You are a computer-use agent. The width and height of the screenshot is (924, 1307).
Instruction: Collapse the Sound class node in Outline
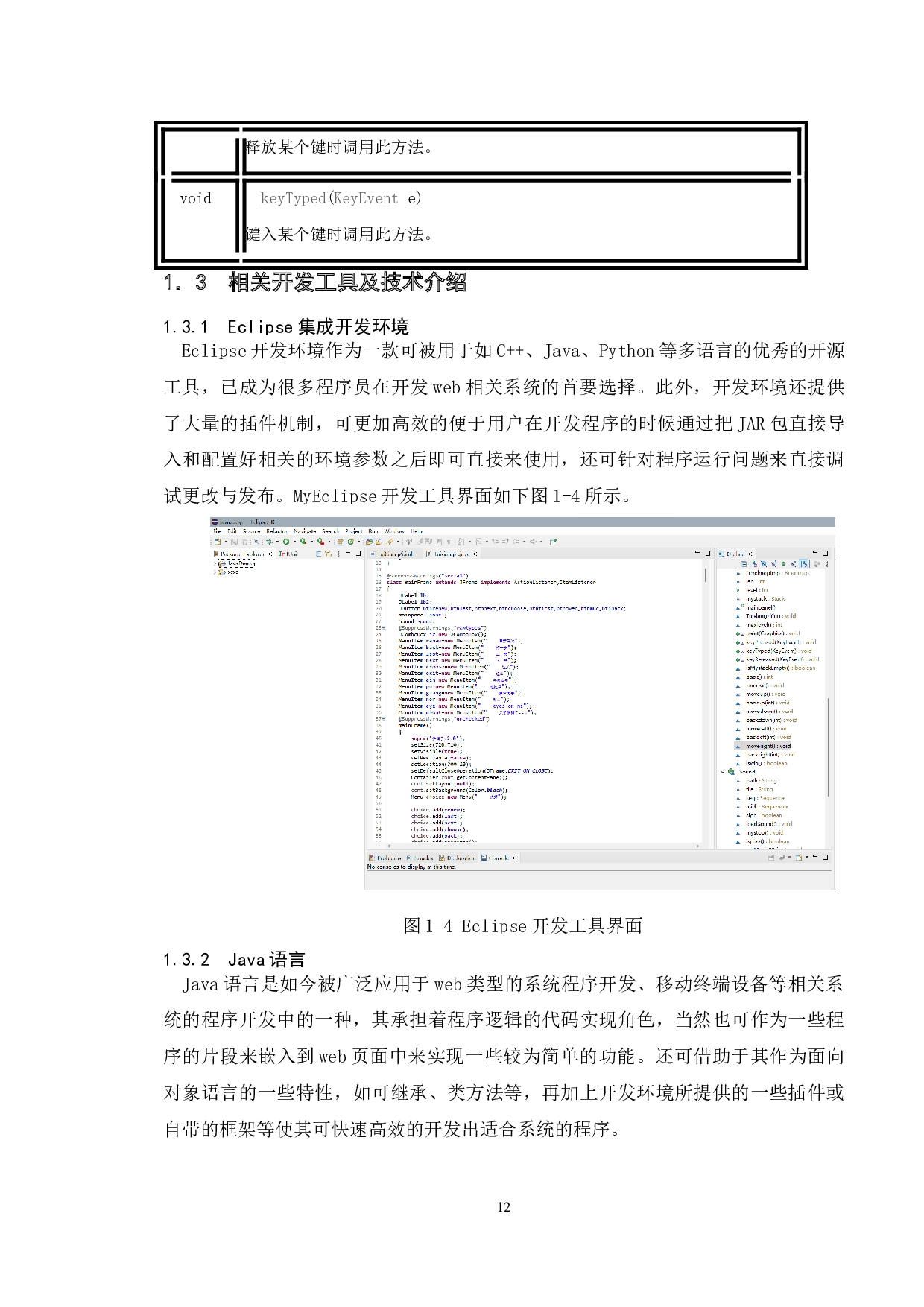(x=722, y=772)
